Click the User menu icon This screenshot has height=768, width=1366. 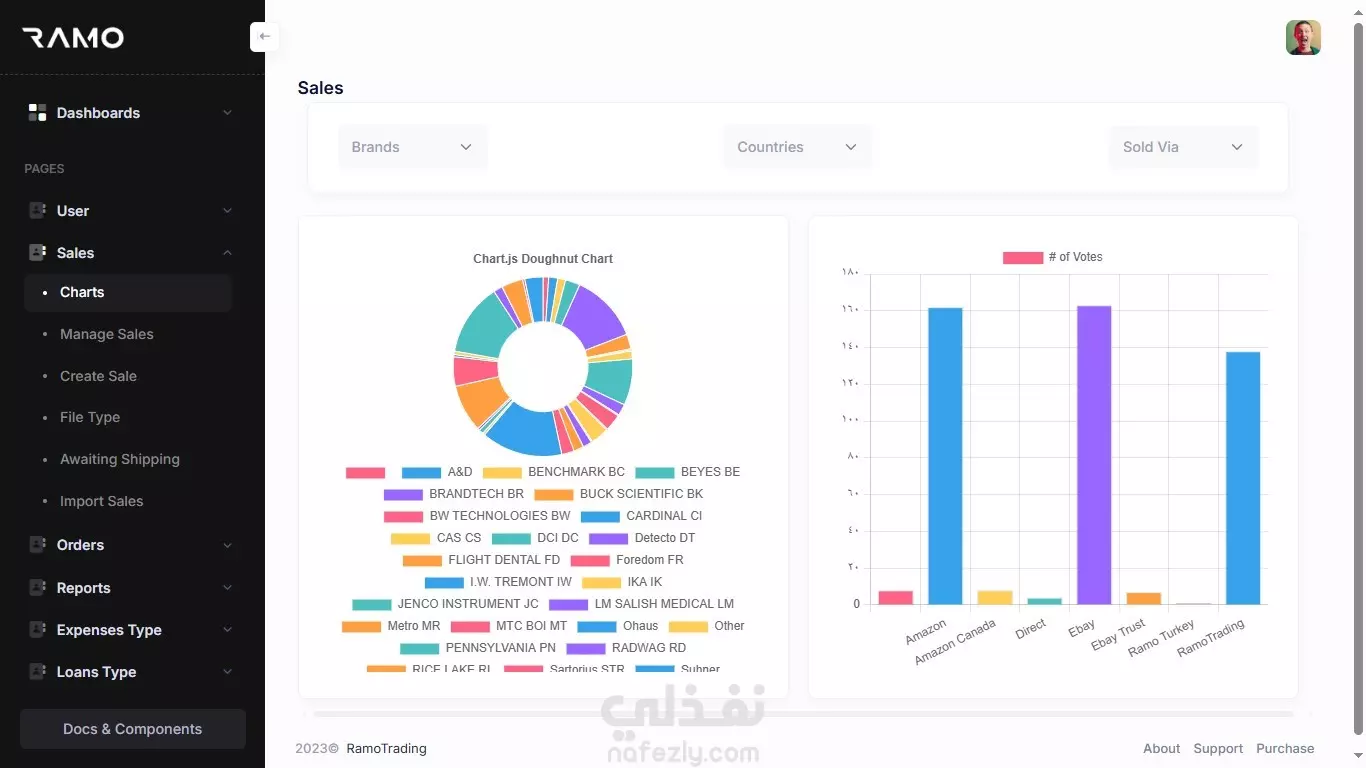37,211
